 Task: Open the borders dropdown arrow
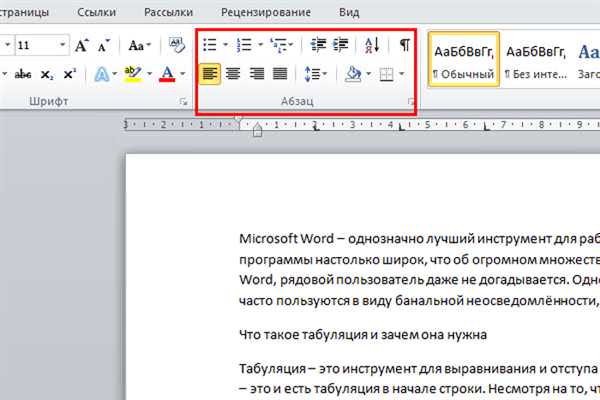pyautogui.click(x=401, y=73)
